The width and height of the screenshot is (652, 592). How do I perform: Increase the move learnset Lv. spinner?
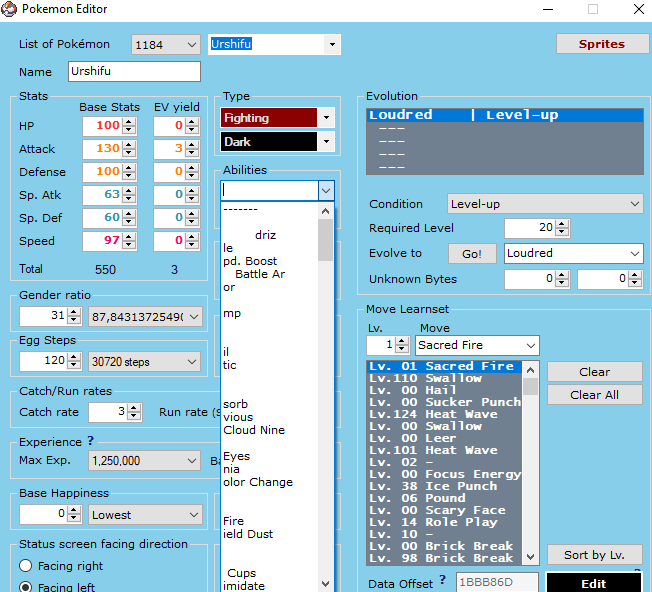tap(402, 340)
